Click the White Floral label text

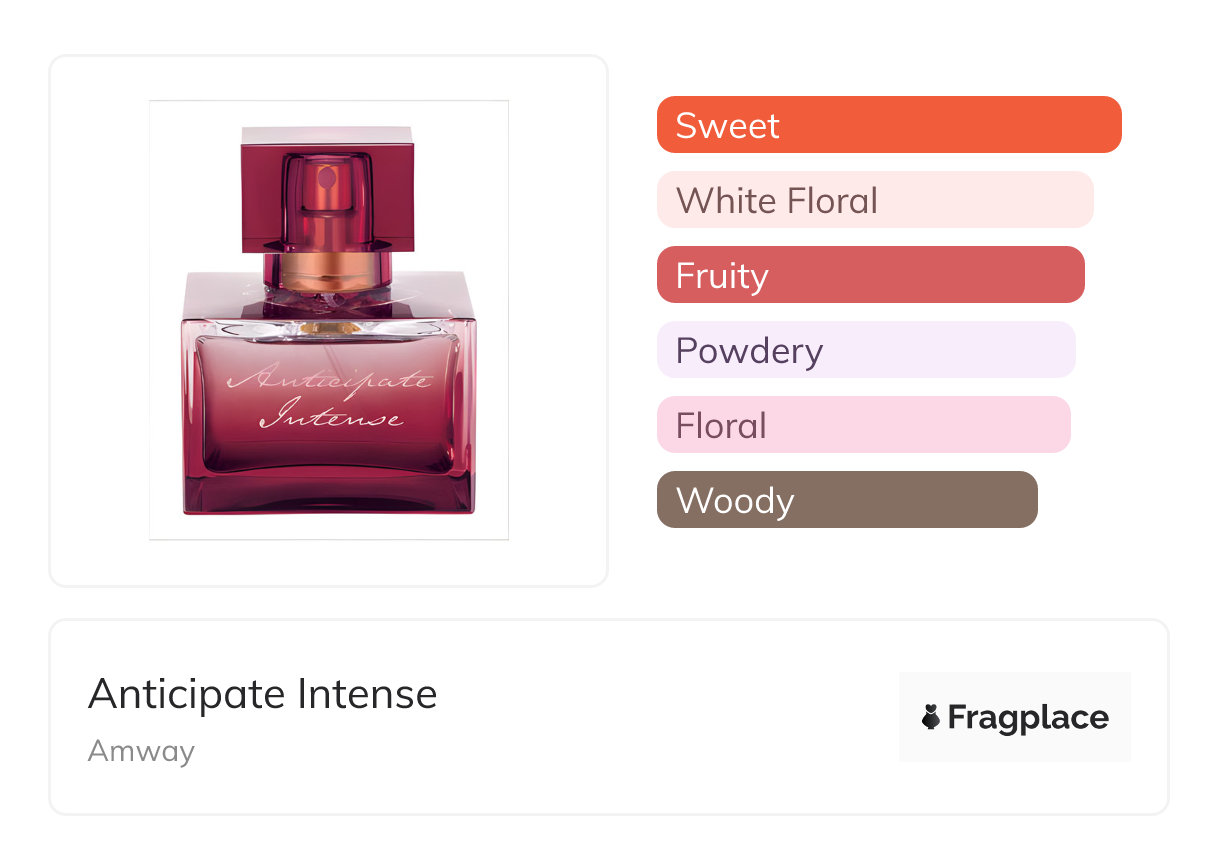coord(776,201)
